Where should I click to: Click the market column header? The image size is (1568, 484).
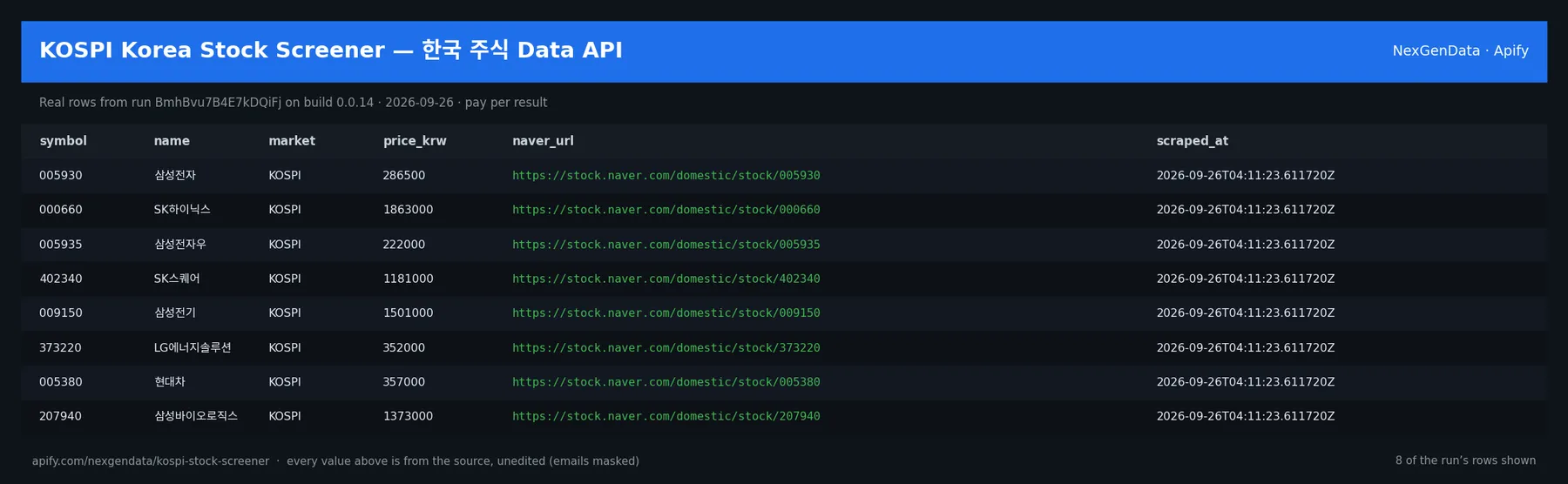[292, 141]
